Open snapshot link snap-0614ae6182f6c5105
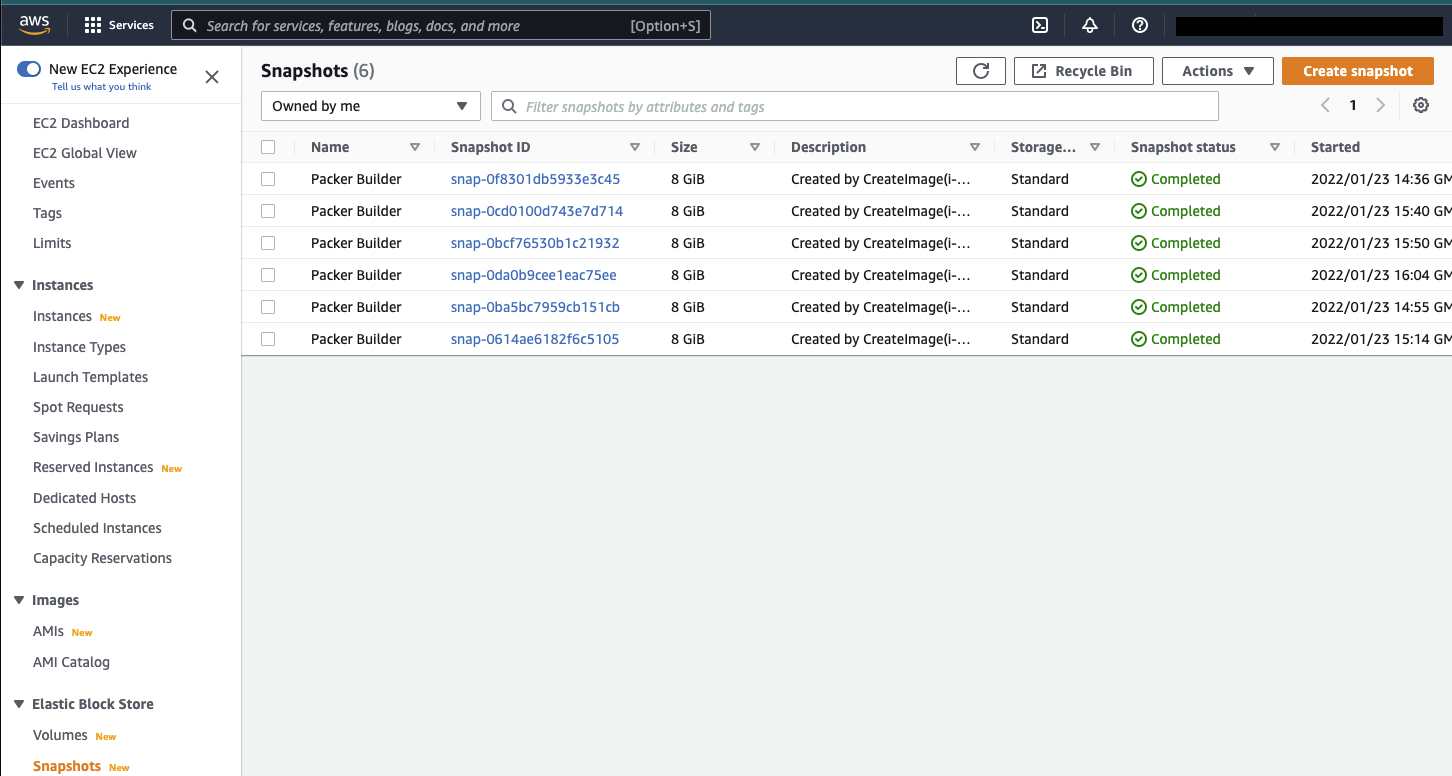Image resolution: width=1452 pixels, height=776 pixels. (x=535, y=339)
